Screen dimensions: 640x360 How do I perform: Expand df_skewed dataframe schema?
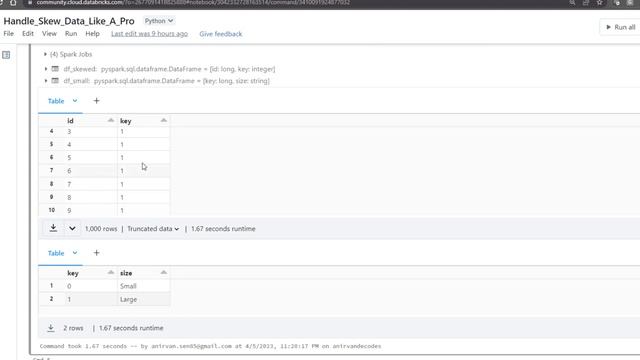tap(46, 69)
